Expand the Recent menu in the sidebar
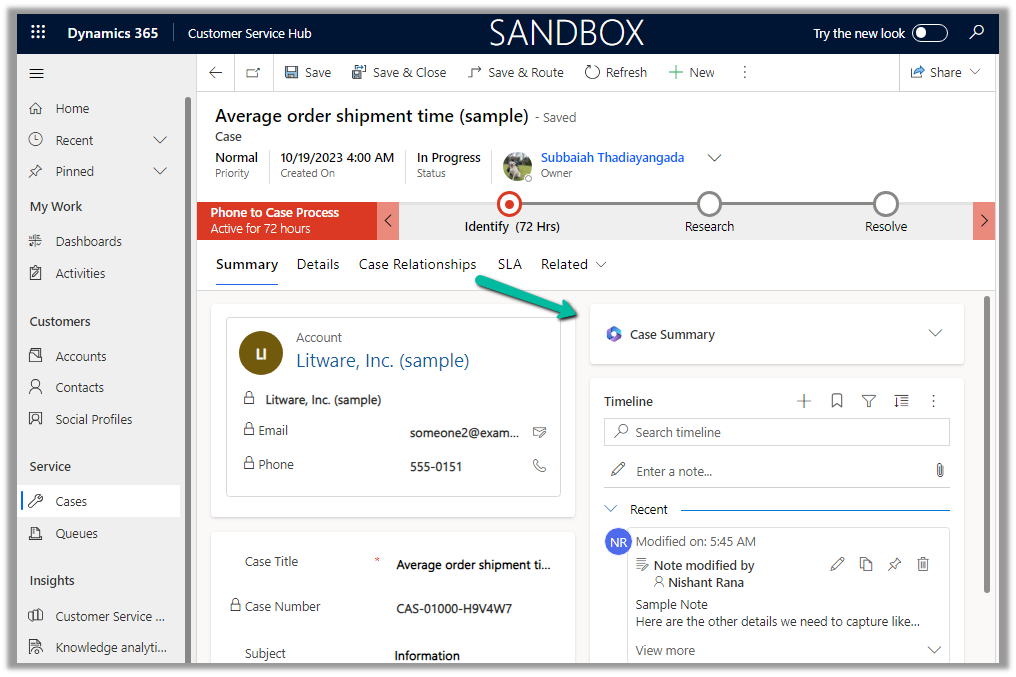The width and height of the screenshot is (1016, 677). pos(160,140)
